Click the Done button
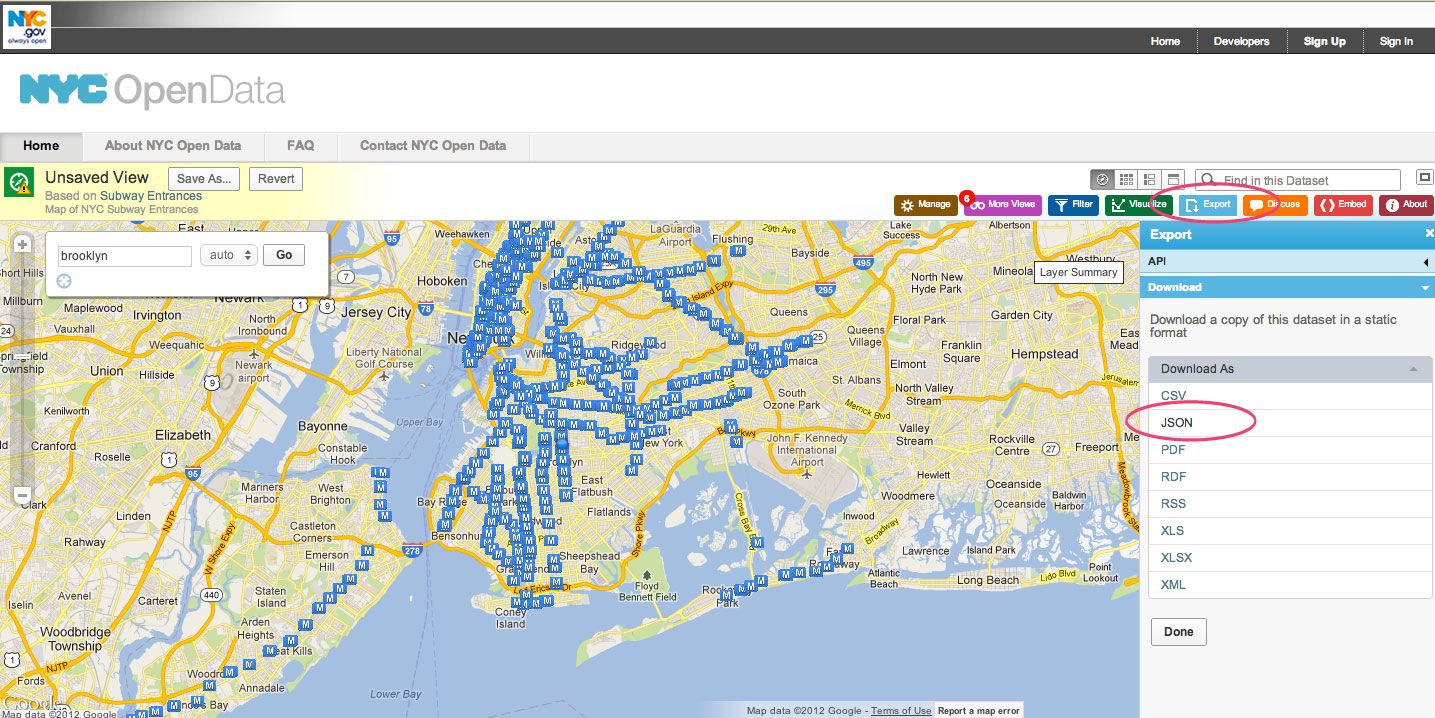The height and width of the screenshot is (718, 1435). point(1178,631)
